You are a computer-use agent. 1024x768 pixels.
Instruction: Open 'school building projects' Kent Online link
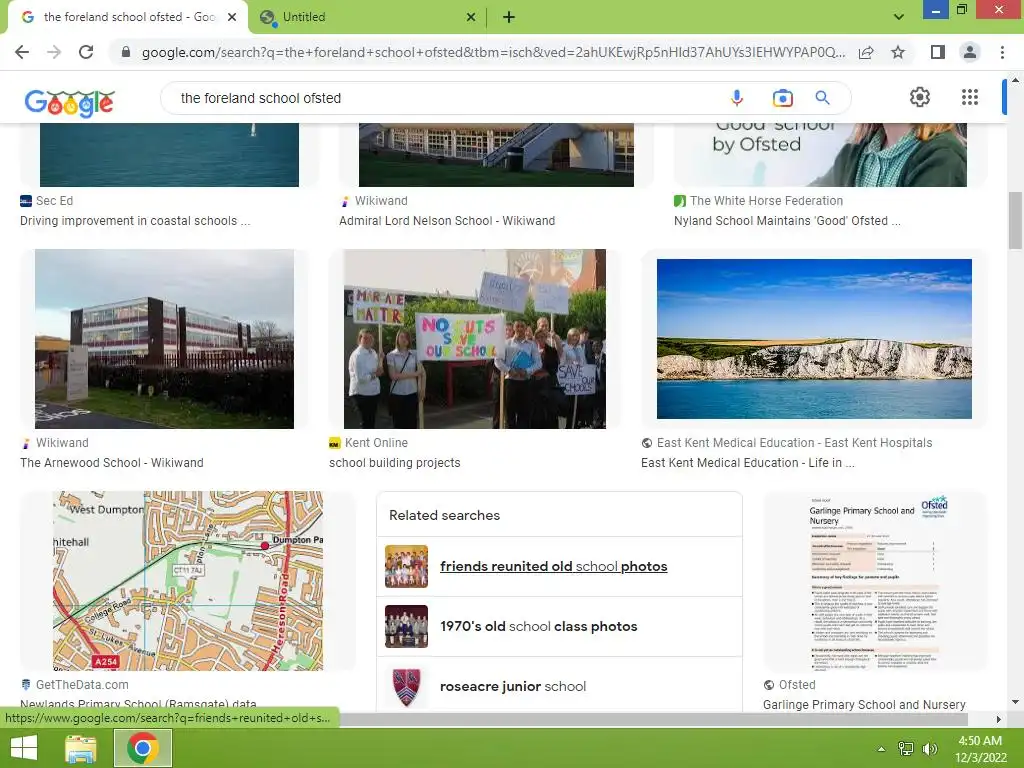pos(394,462)
